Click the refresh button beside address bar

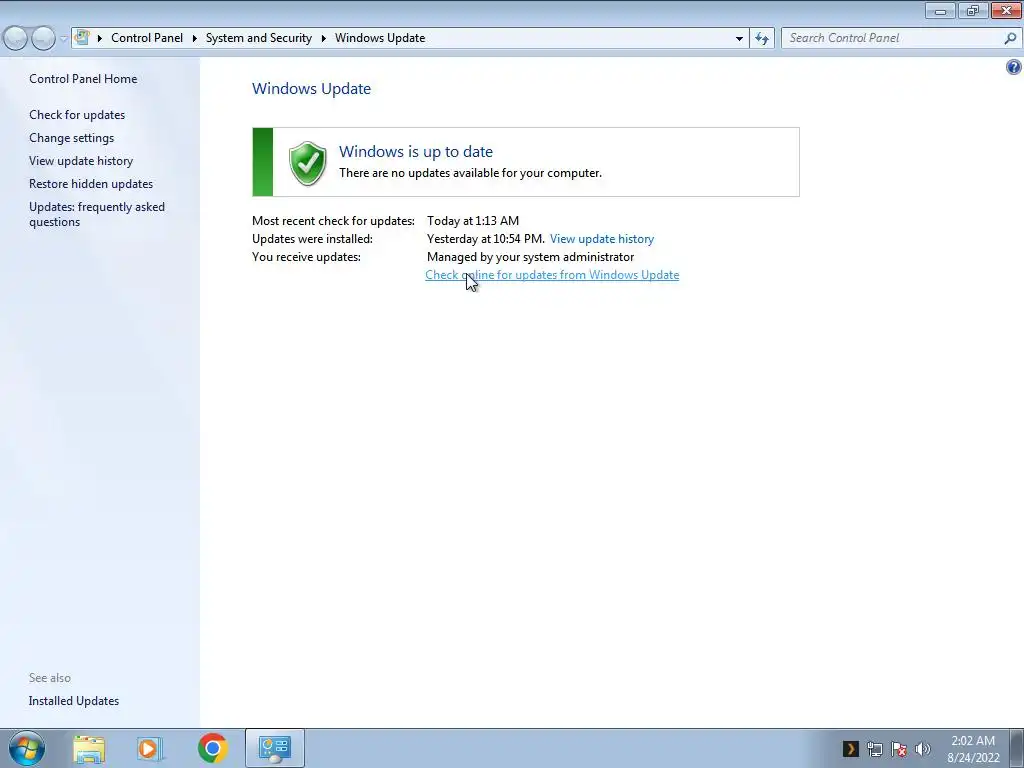tap(761, 39)
